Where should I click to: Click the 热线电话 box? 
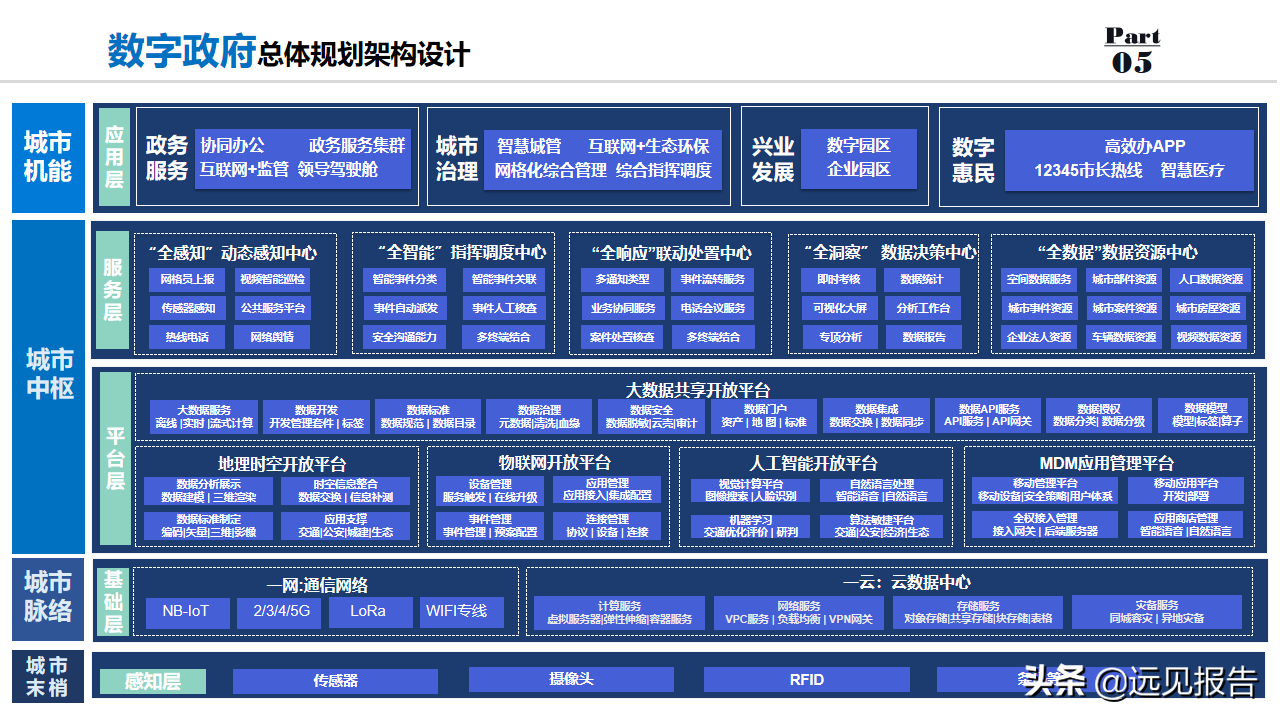click(188, 337)
